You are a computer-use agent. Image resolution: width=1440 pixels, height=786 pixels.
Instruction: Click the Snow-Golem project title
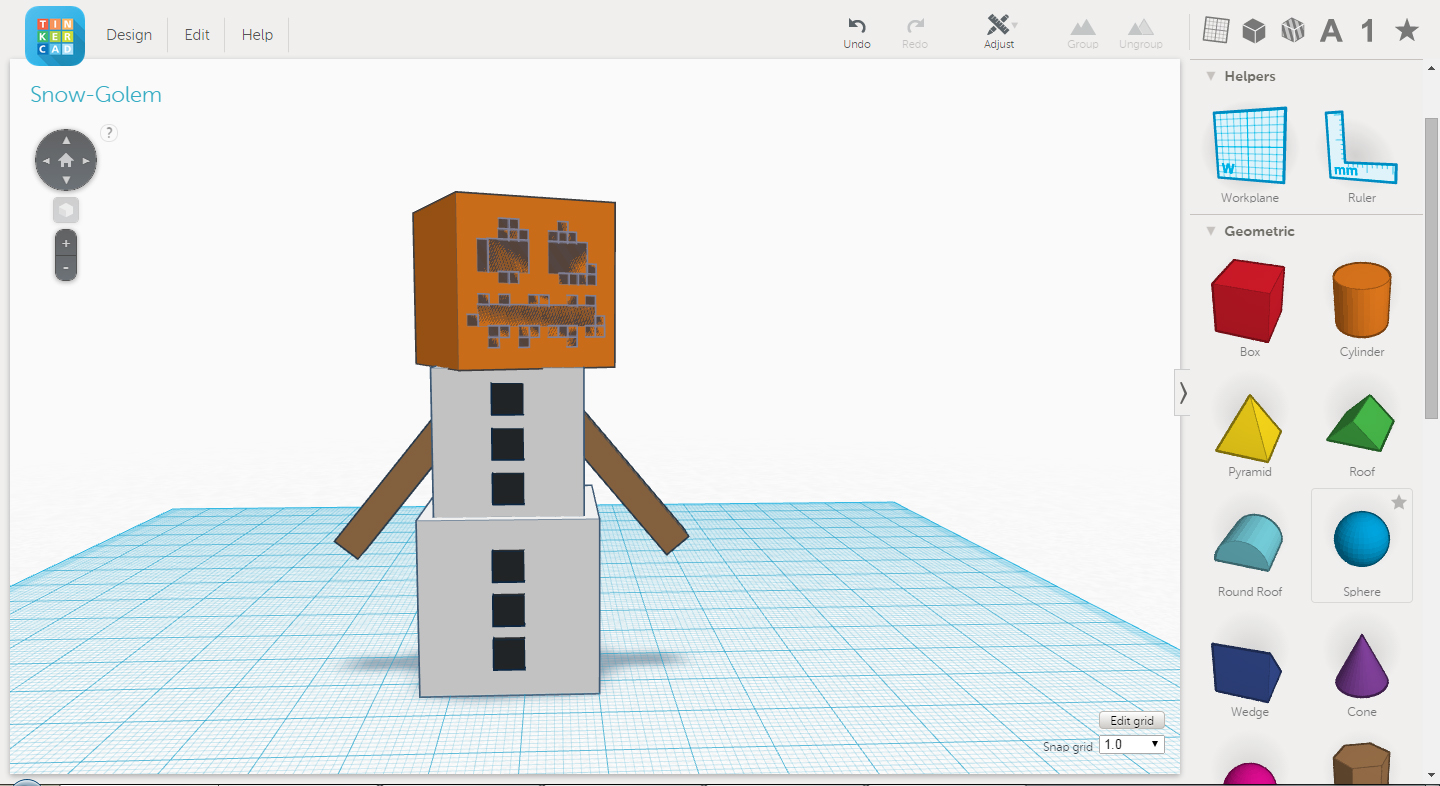[x=96, y=95]
